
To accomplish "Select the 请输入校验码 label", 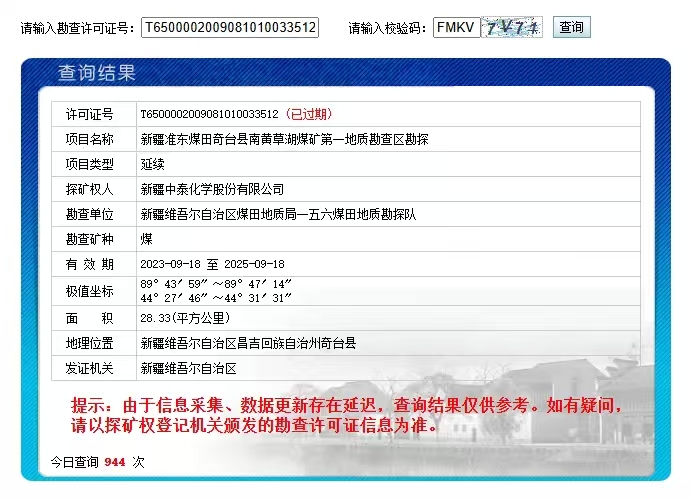I will pyautogui.click(x=387, y=29).
